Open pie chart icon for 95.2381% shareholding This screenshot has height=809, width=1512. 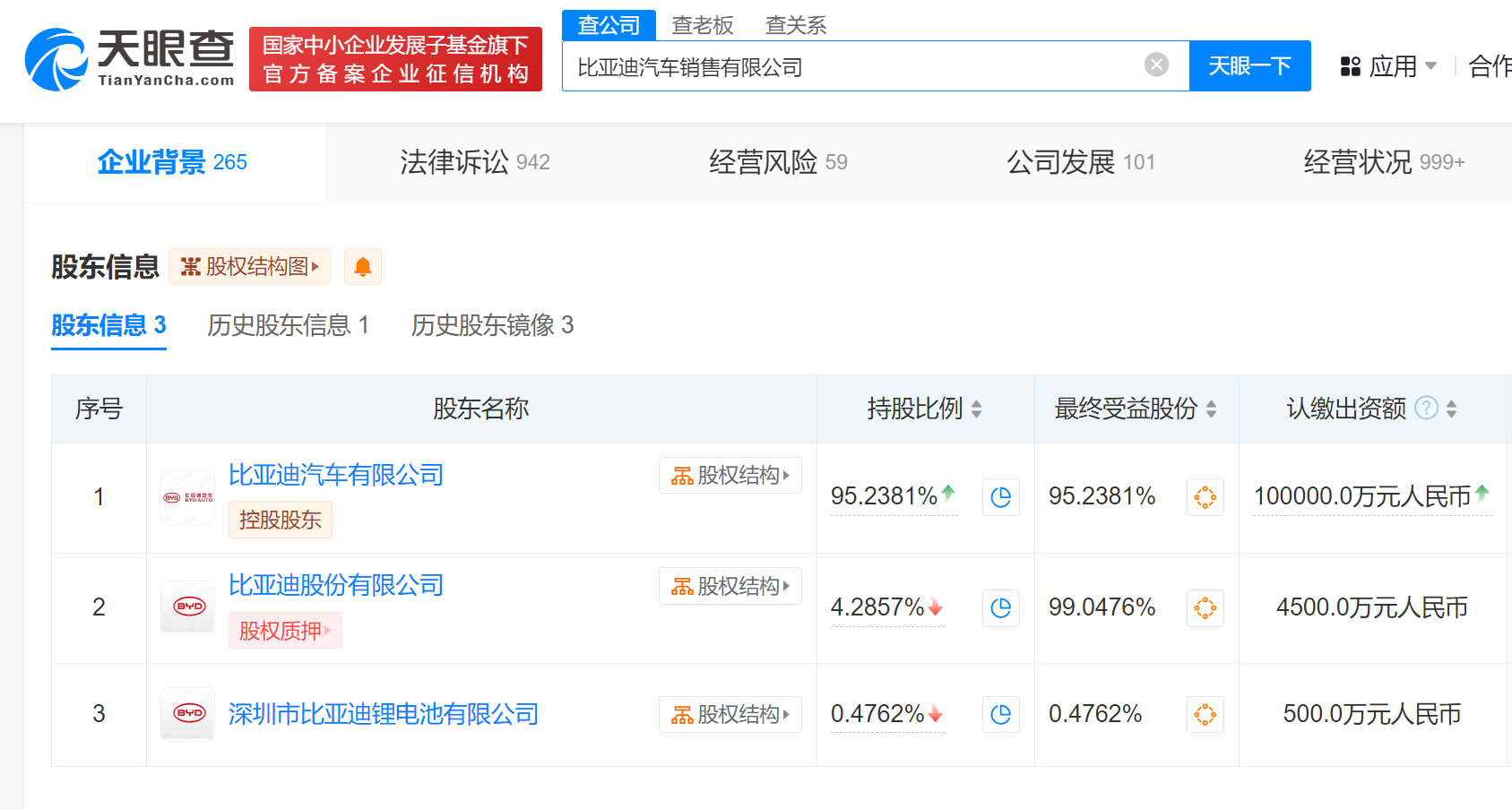tap(1000, 497)
